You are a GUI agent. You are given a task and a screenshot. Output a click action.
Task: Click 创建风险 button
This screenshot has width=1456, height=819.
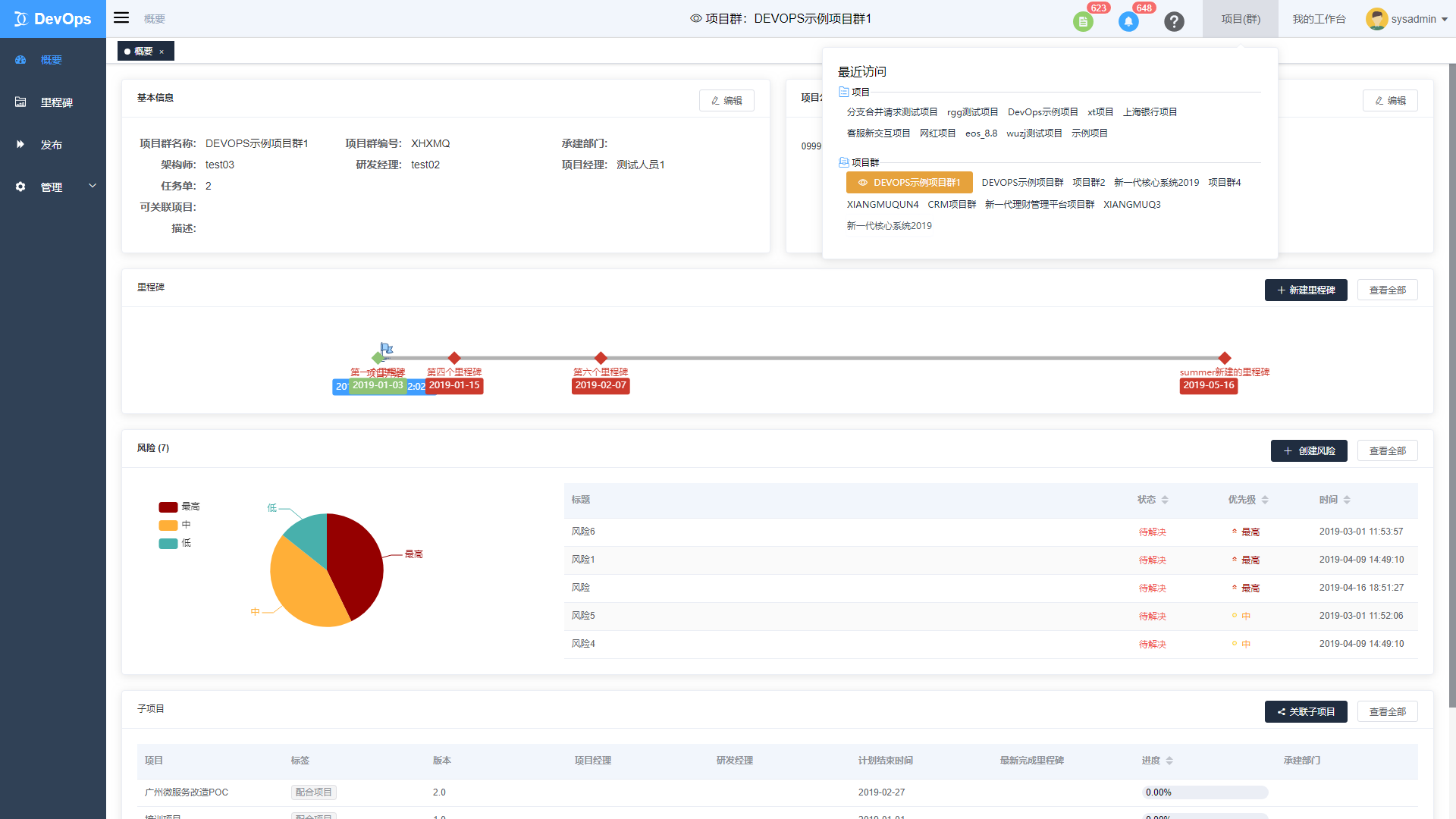[x=1309, y=451]
